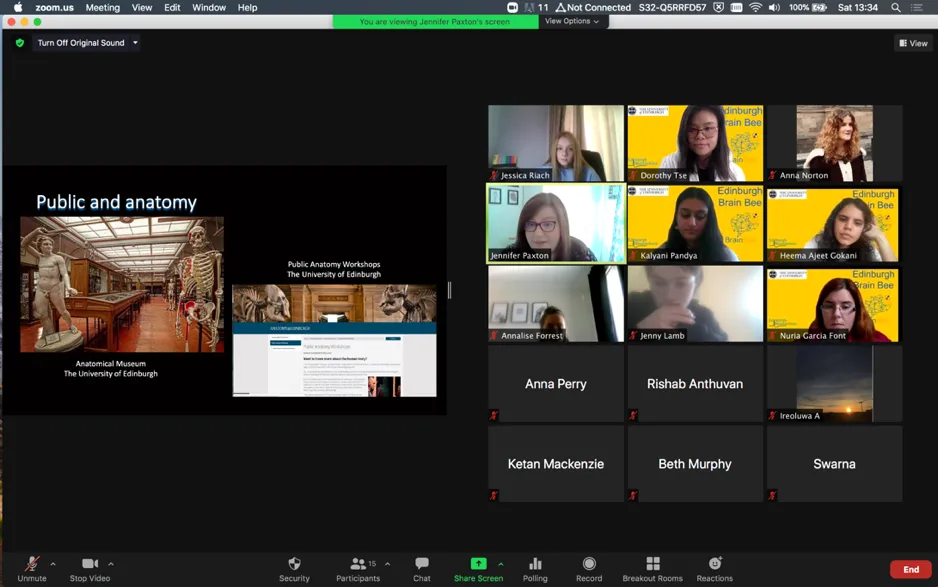Turn Off Original Sound
Viewport: 938px width, 587px height.
[x=81, y=43]
